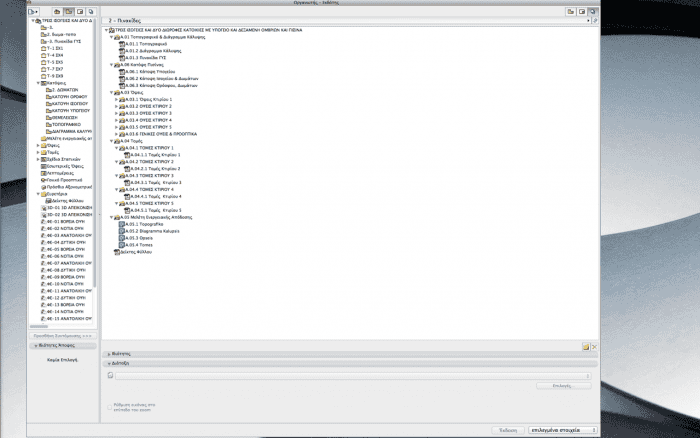This screenshot has height=438, width=700.
Task: Select A.06.2 layout row
Action: [158, 79]
